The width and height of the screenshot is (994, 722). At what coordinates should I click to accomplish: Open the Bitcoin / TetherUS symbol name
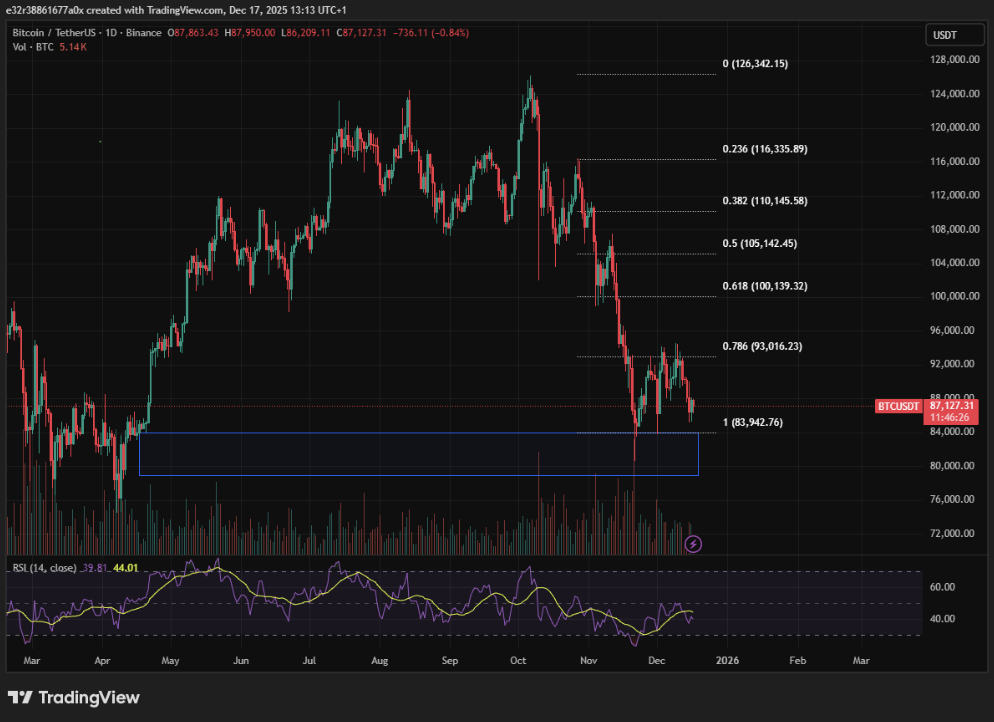coord(55,32)
